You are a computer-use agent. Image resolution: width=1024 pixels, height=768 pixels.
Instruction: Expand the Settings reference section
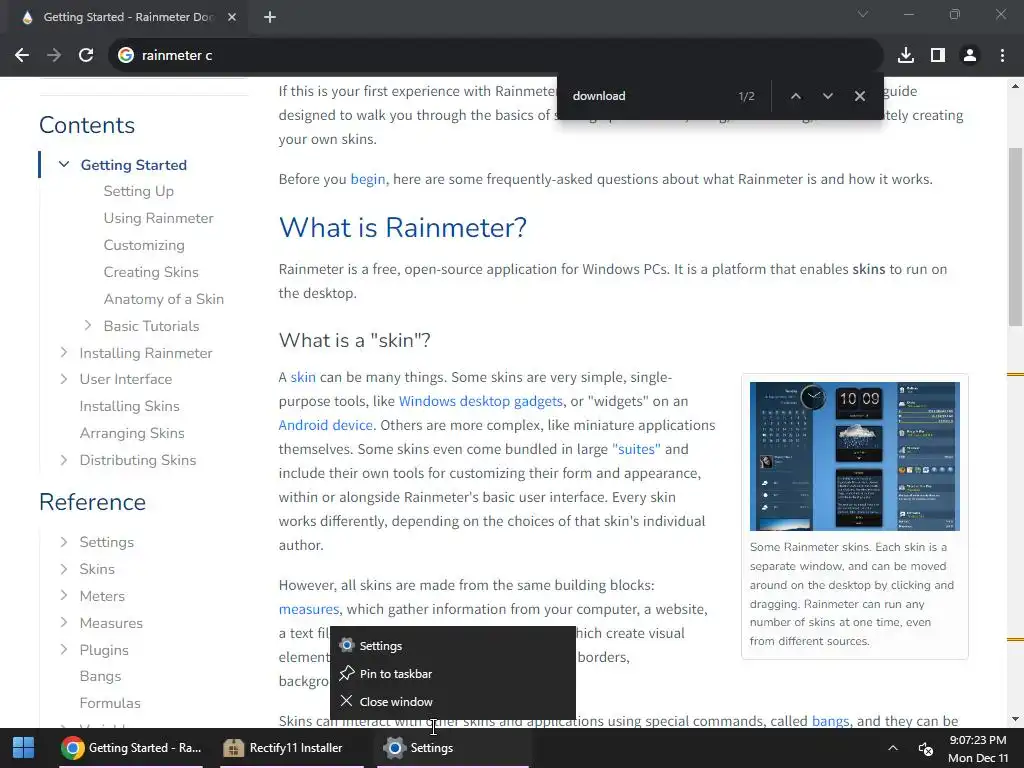(x=64, y=542)
